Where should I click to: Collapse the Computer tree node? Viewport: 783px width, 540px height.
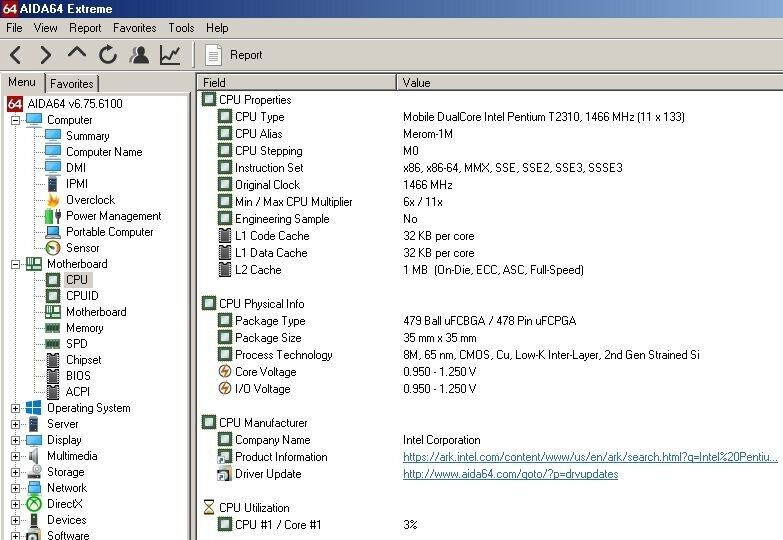[x=15, y=120]
